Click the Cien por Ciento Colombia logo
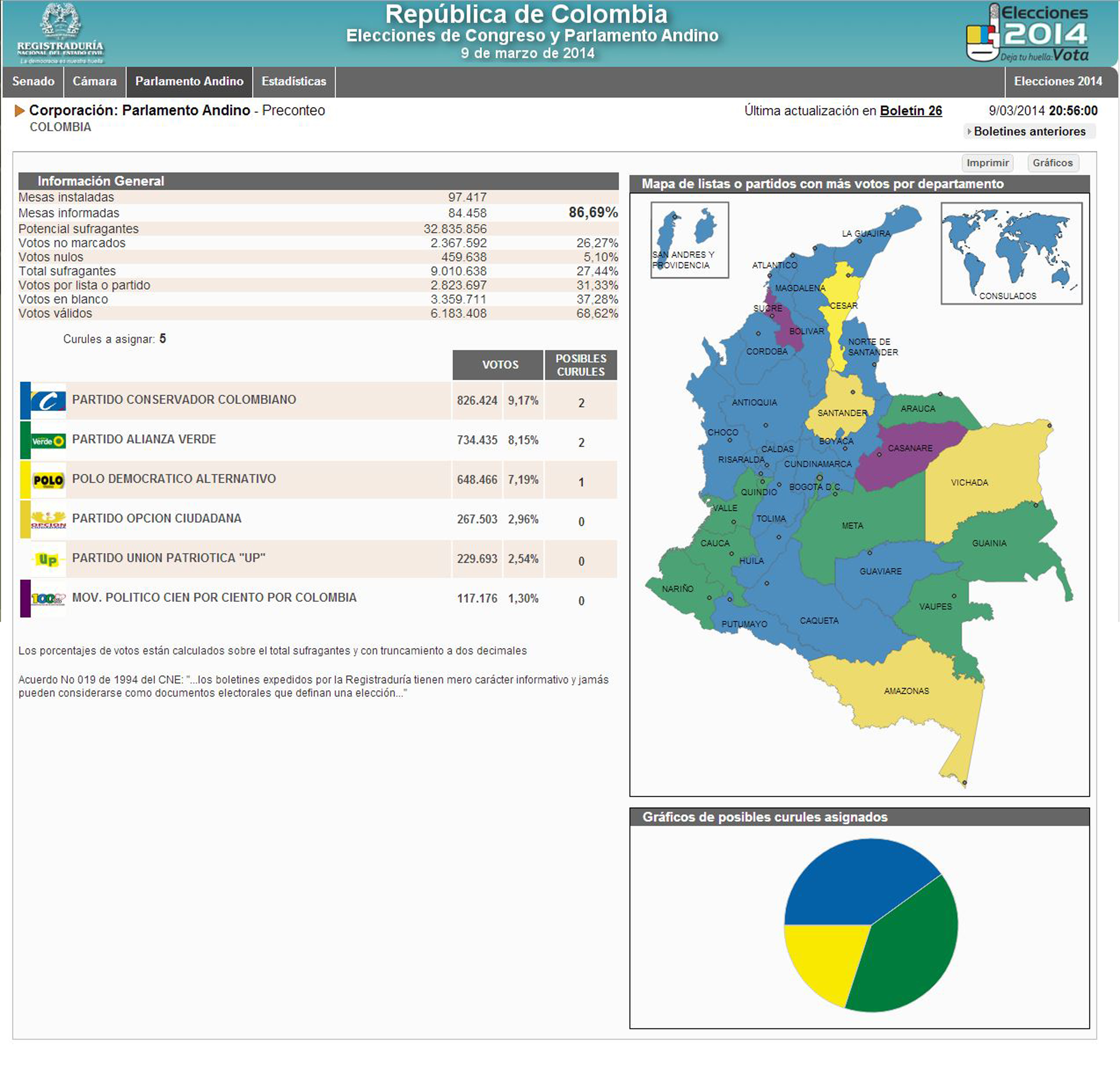Image resolution: width=1120 pixels, height=1074 pixels. 48,598
